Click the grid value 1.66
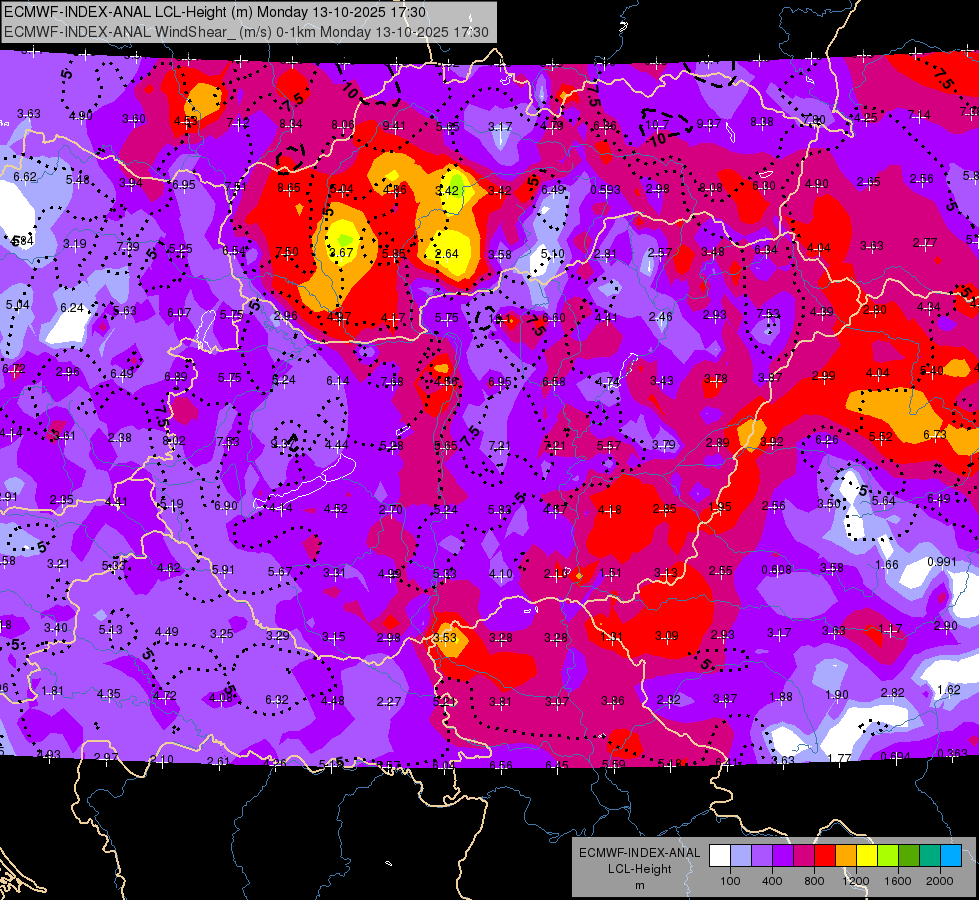Viewport: 979px width, 900px height. point(887,565)
